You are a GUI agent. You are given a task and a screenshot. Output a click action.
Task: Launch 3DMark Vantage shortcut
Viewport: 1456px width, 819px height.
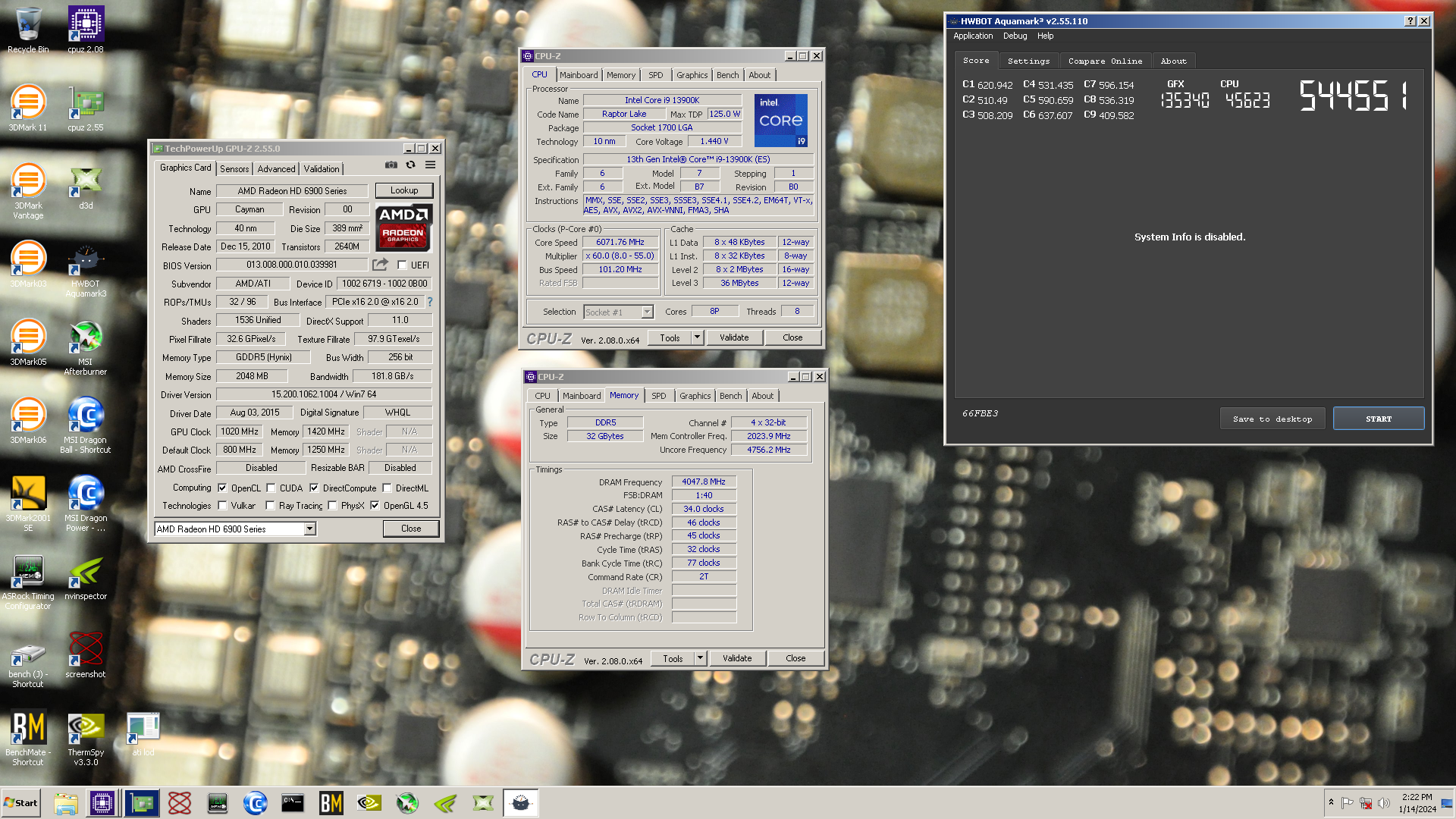pyautogui.click(x=28, y=191)
